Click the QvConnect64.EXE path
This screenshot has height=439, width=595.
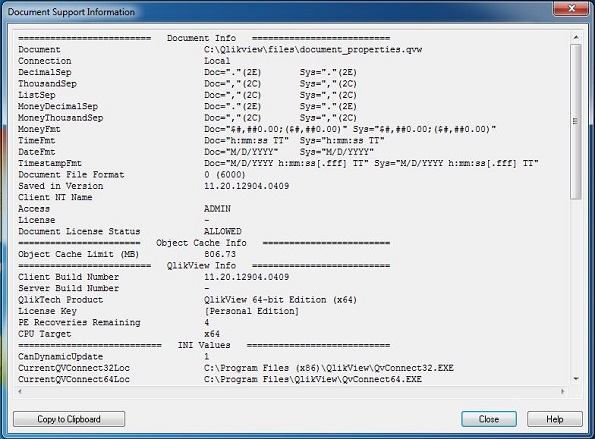tap(313, 380)
